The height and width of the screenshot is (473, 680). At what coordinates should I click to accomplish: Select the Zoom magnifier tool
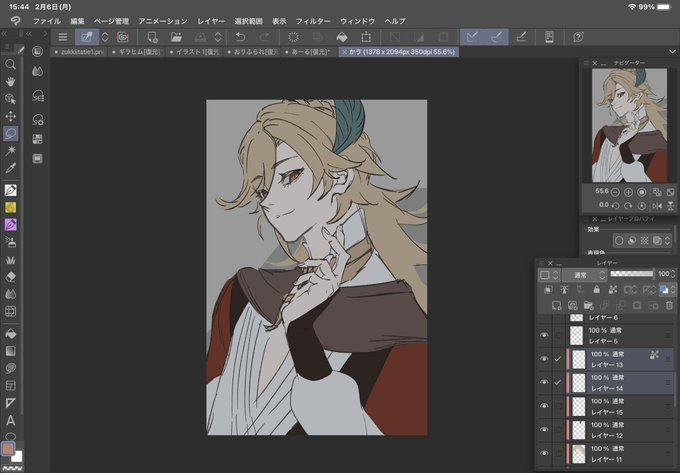point(10,65)
